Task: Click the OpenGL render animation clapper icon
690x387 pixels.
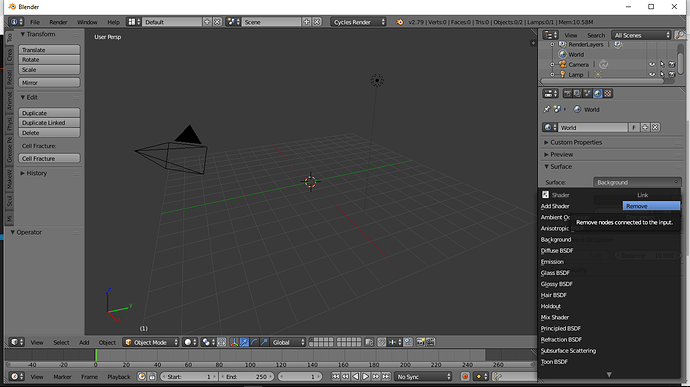Action: coord(430,342)
